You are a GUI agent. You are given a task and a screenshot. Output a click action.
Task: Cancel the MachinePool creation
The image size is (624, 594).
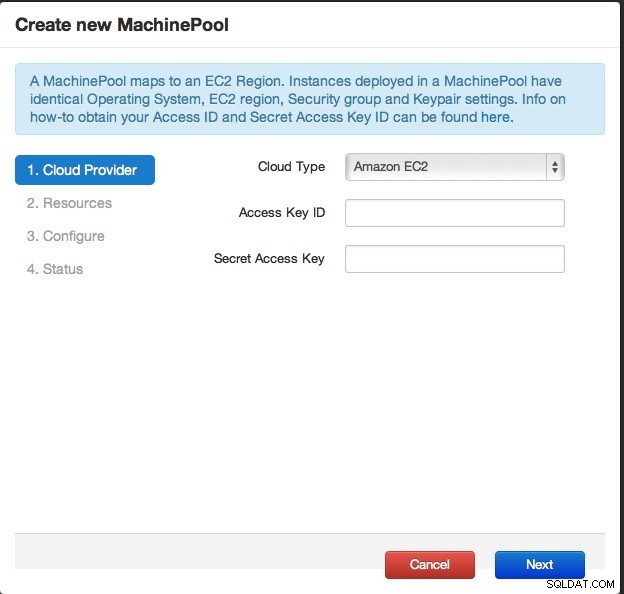pos(430,565)
